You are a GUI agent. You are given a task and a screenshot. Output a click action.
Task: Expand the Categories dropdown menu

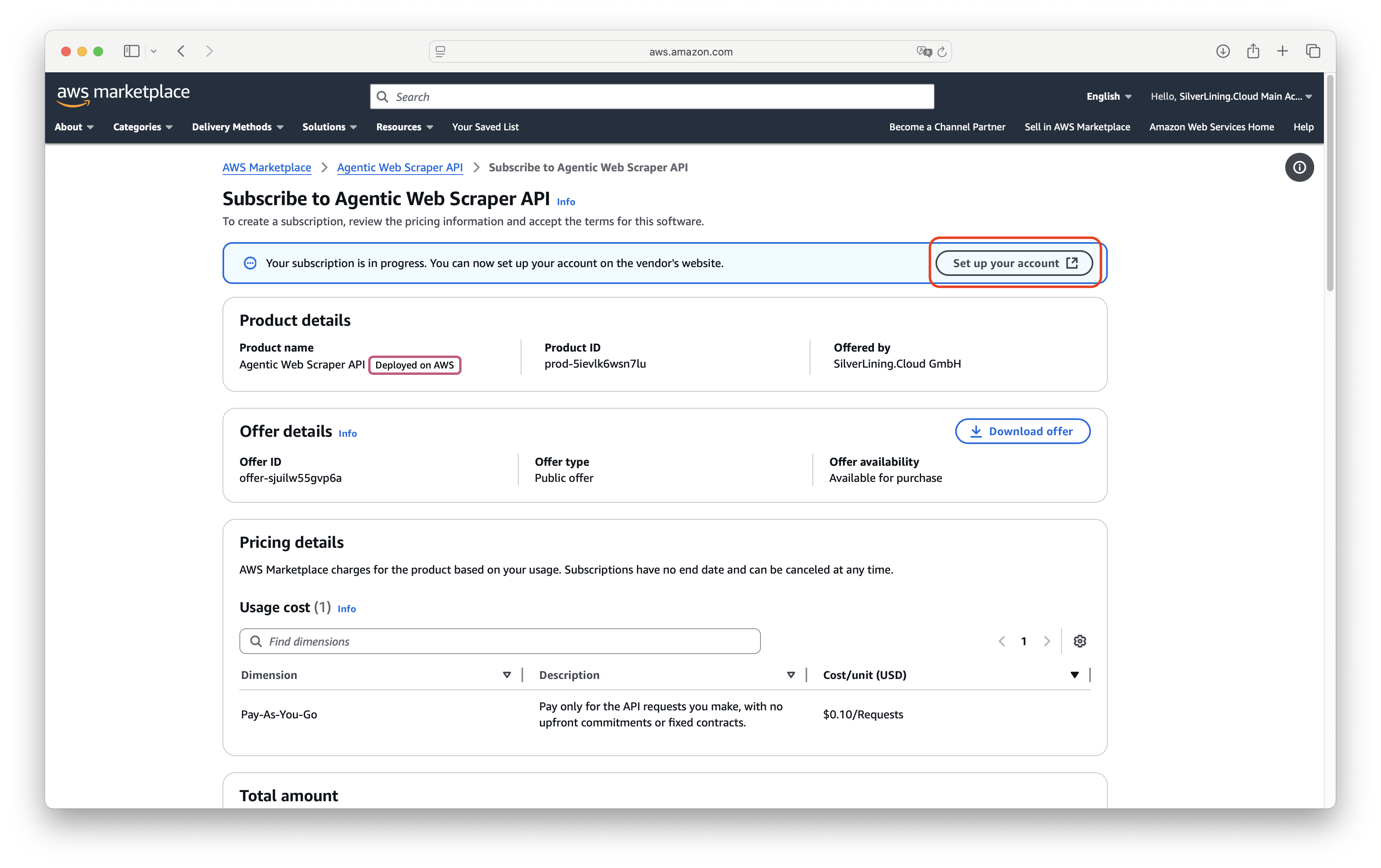point(142,127)
